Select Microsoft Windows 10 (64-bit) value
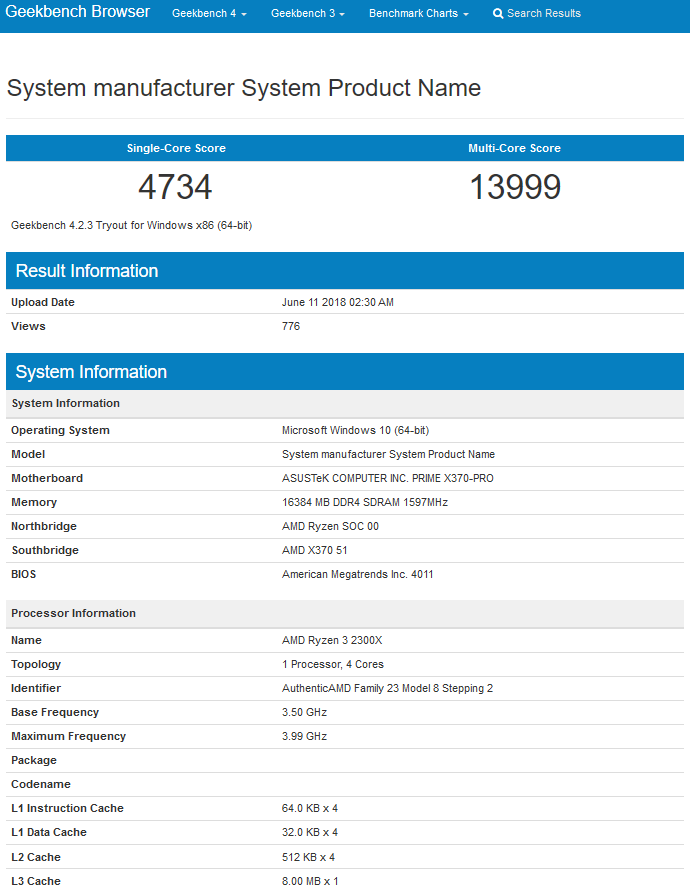 tap(355, 430)
